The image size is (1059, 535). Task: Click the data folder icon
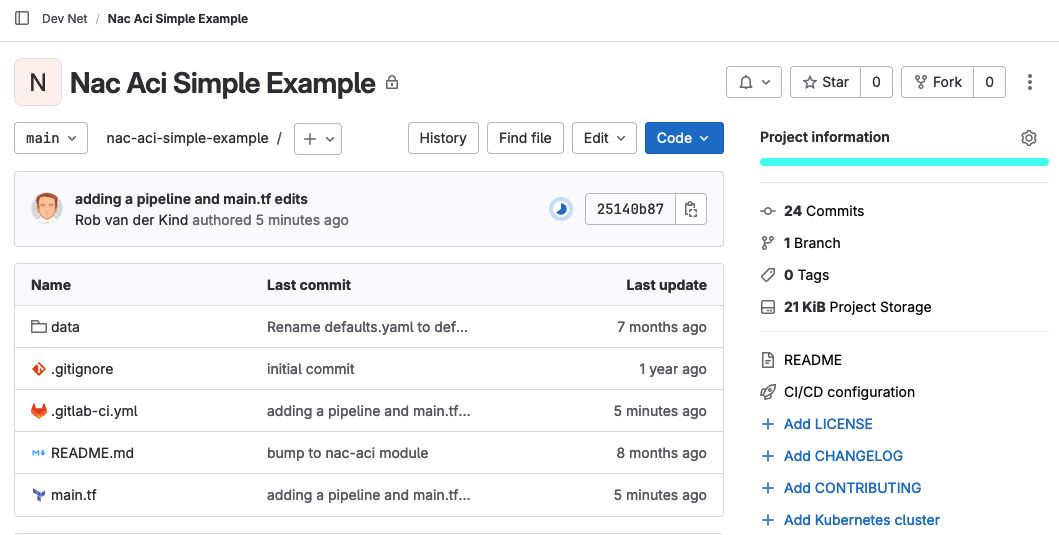[x=38, y=327]
